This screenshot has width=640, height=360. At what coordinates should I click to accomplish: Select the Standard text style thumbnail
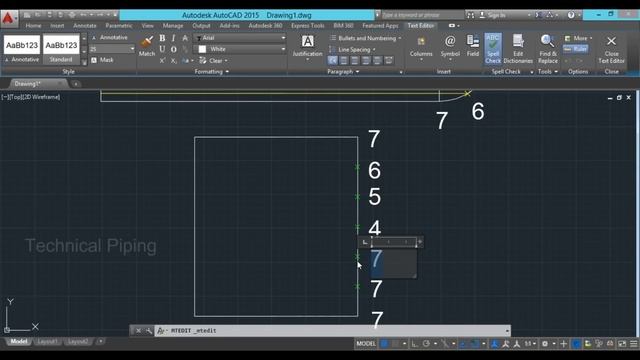[x=61, y=49]
